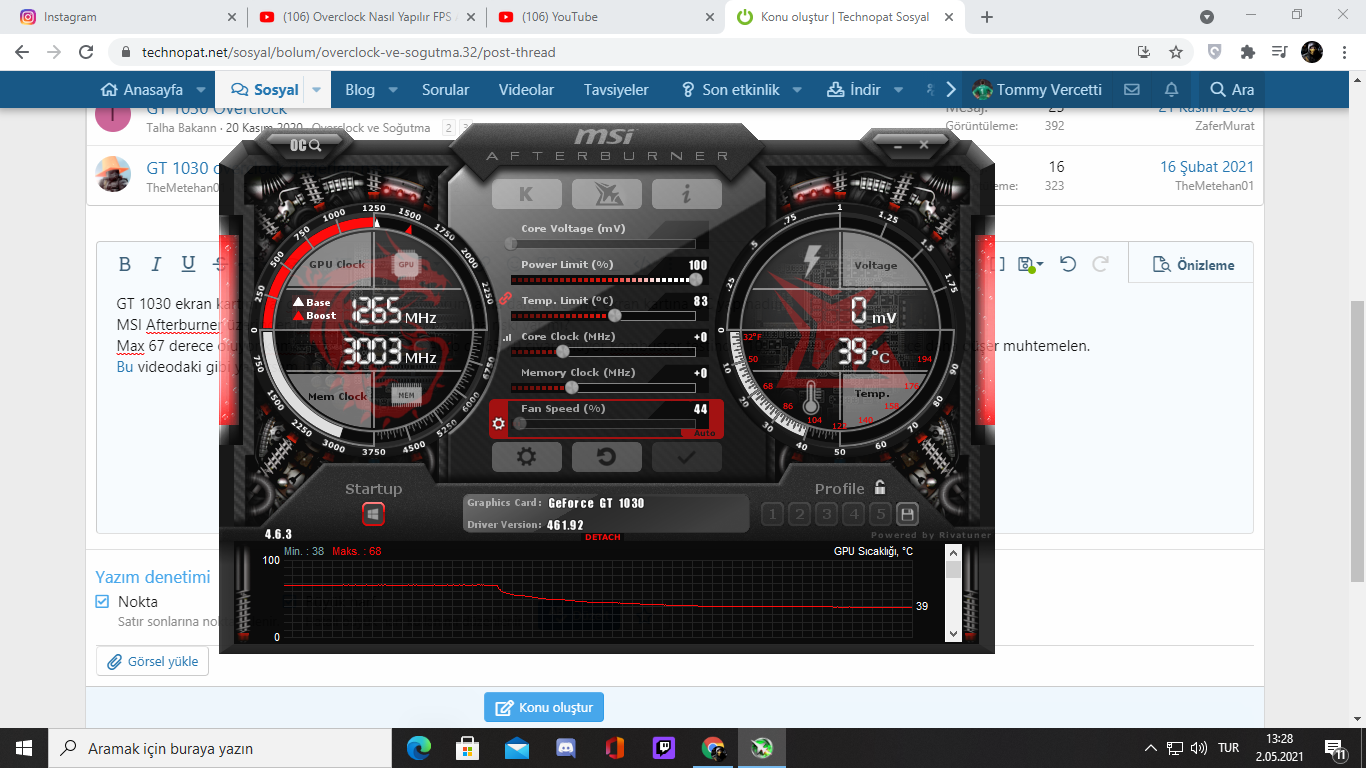Show the Afterburner information panel
This screenshot has height=768, width=1366.
[x=686, y=194]
